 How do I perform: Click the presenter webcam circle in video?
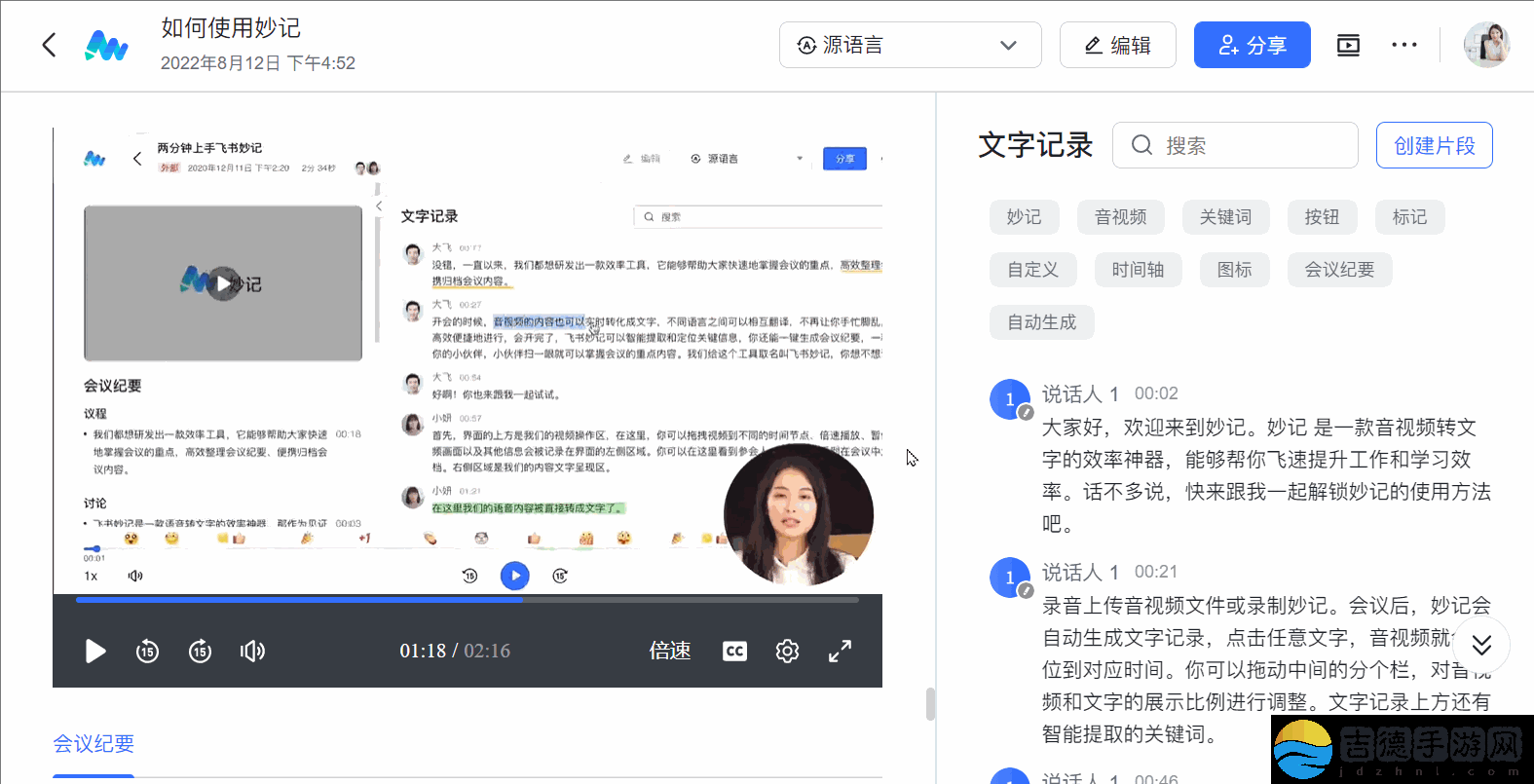tap(799, 514)
